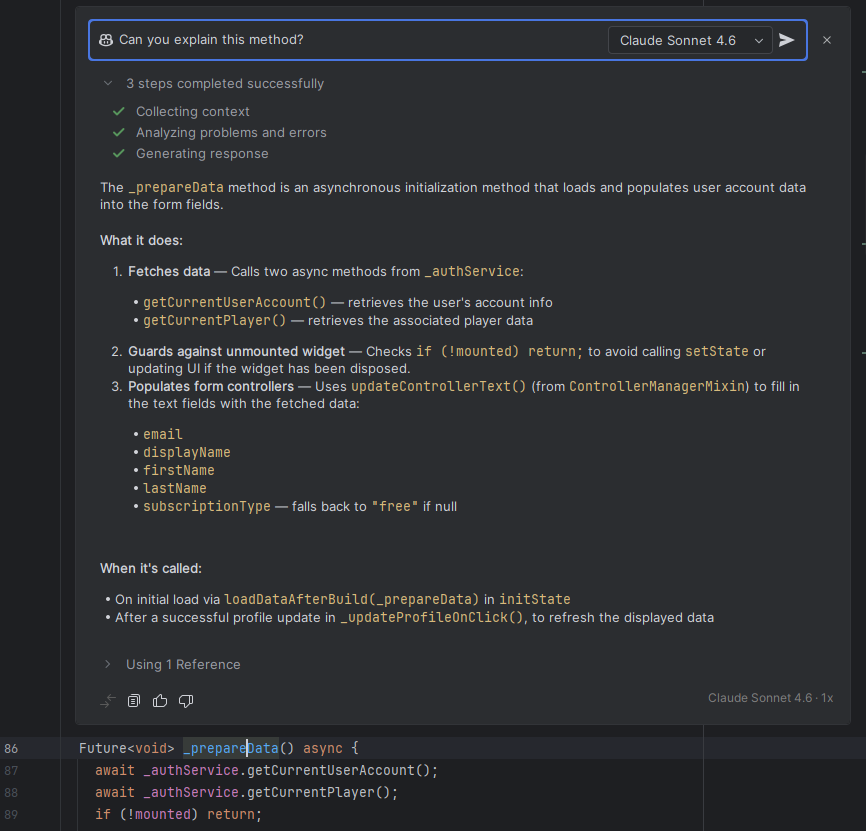This screenshot has height=831, width=866.
Task: Click _updateProfileOnClick() code reference
Action: click(x=432, y=617)
